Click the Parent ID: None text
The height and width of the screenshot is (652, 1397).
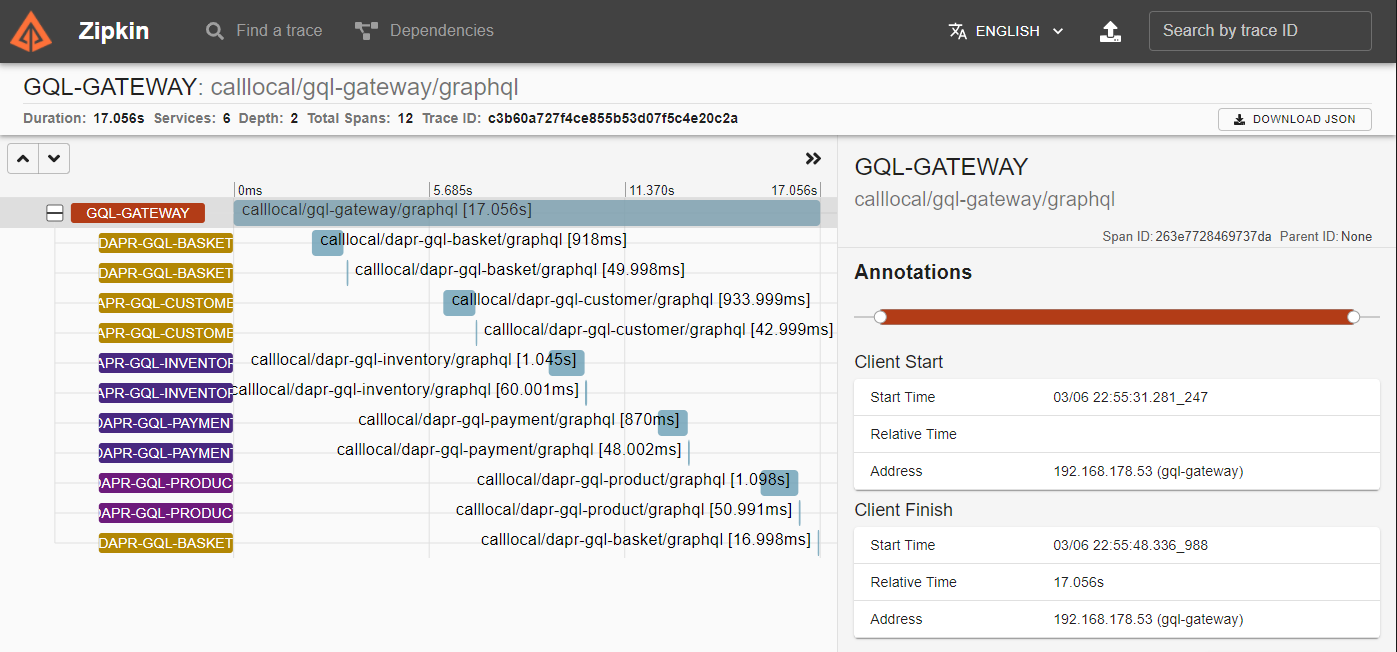click(1326, 237)
